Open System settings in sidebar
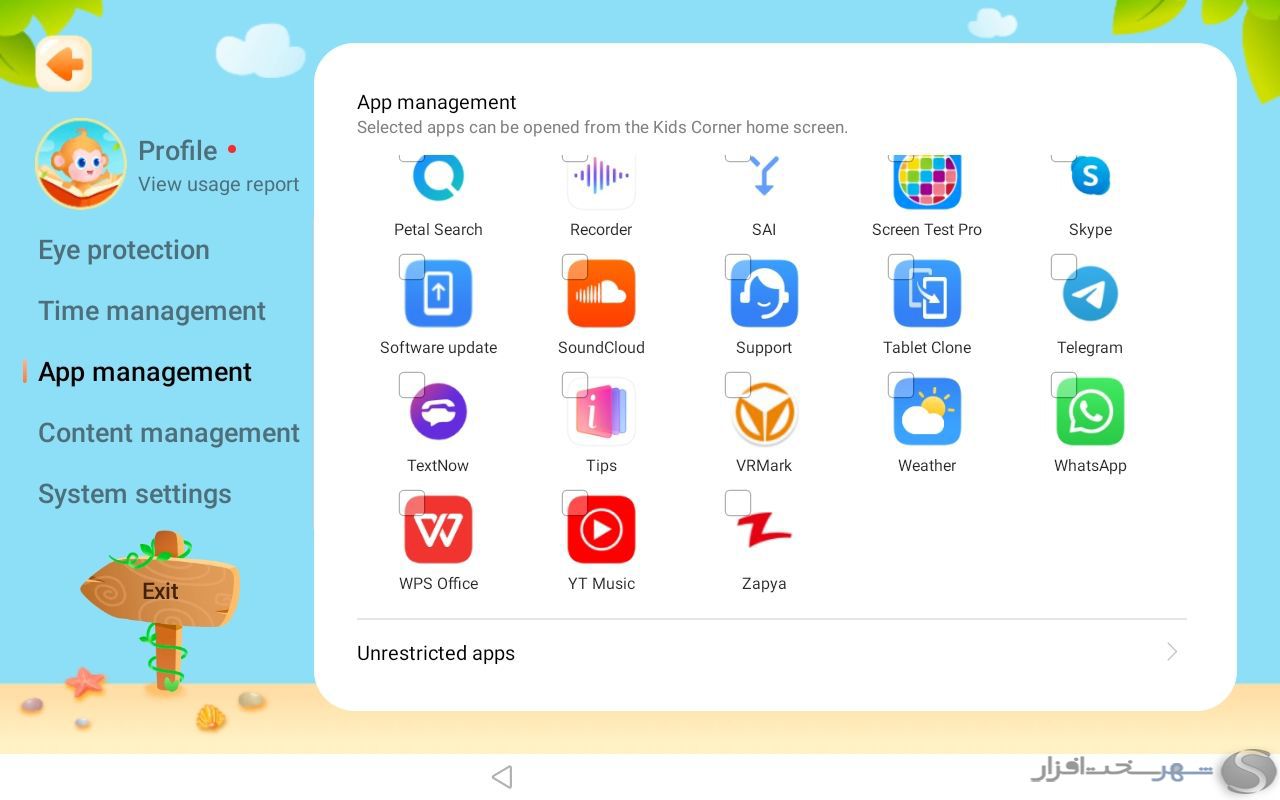This screenshot has height=800, width=1280. (x=135, y=494)
